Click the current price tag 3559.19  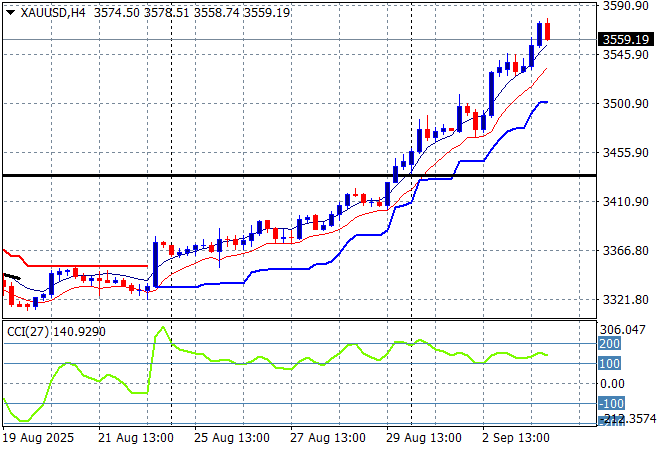point(626,40)
